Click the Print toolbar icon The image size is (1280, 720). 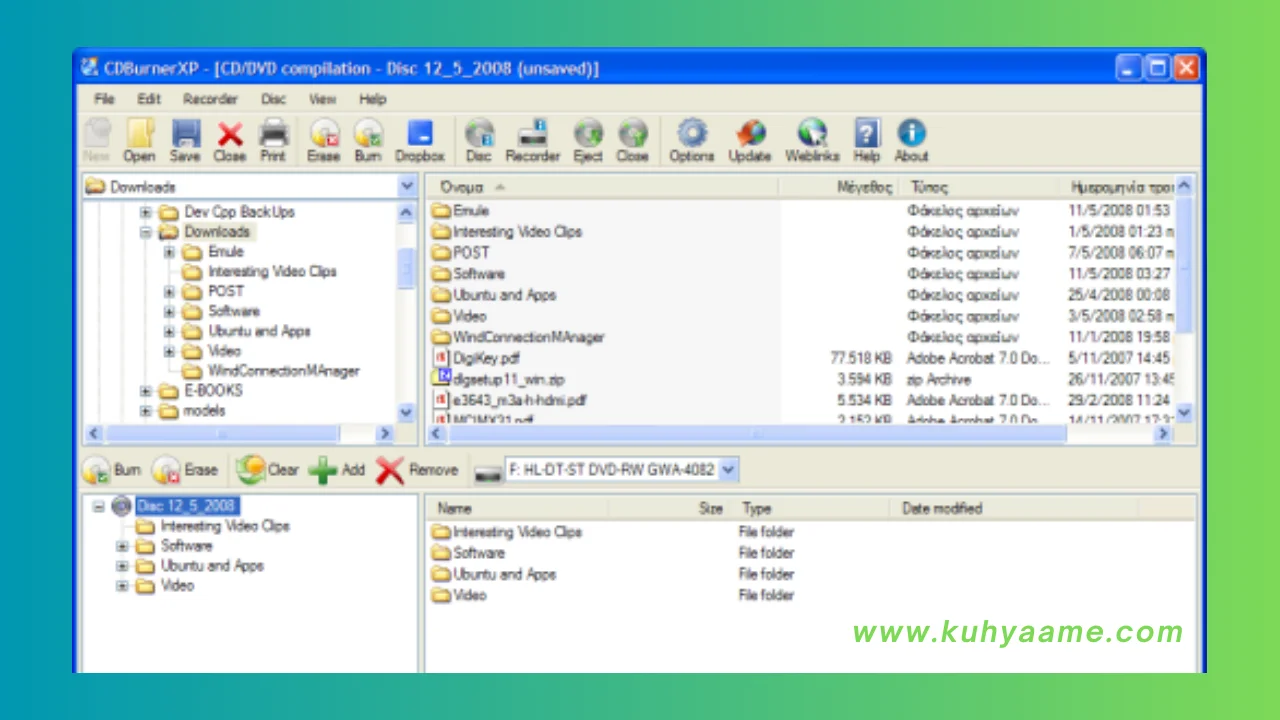point(273,140)
